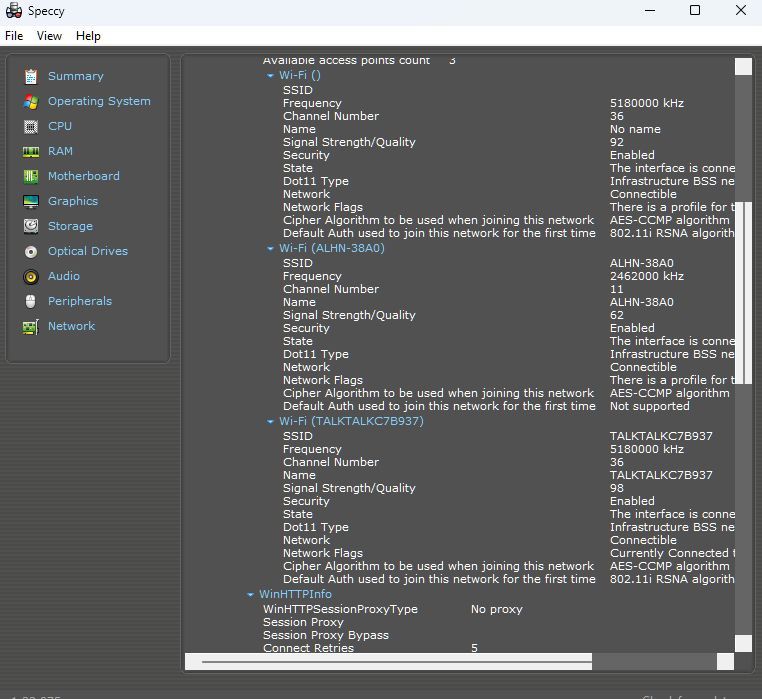Collapse the Wi-Fi (ALHN-38A0) node
Image resolution: width=762 pixels, height=699 pixels.
tap(270, 249)
